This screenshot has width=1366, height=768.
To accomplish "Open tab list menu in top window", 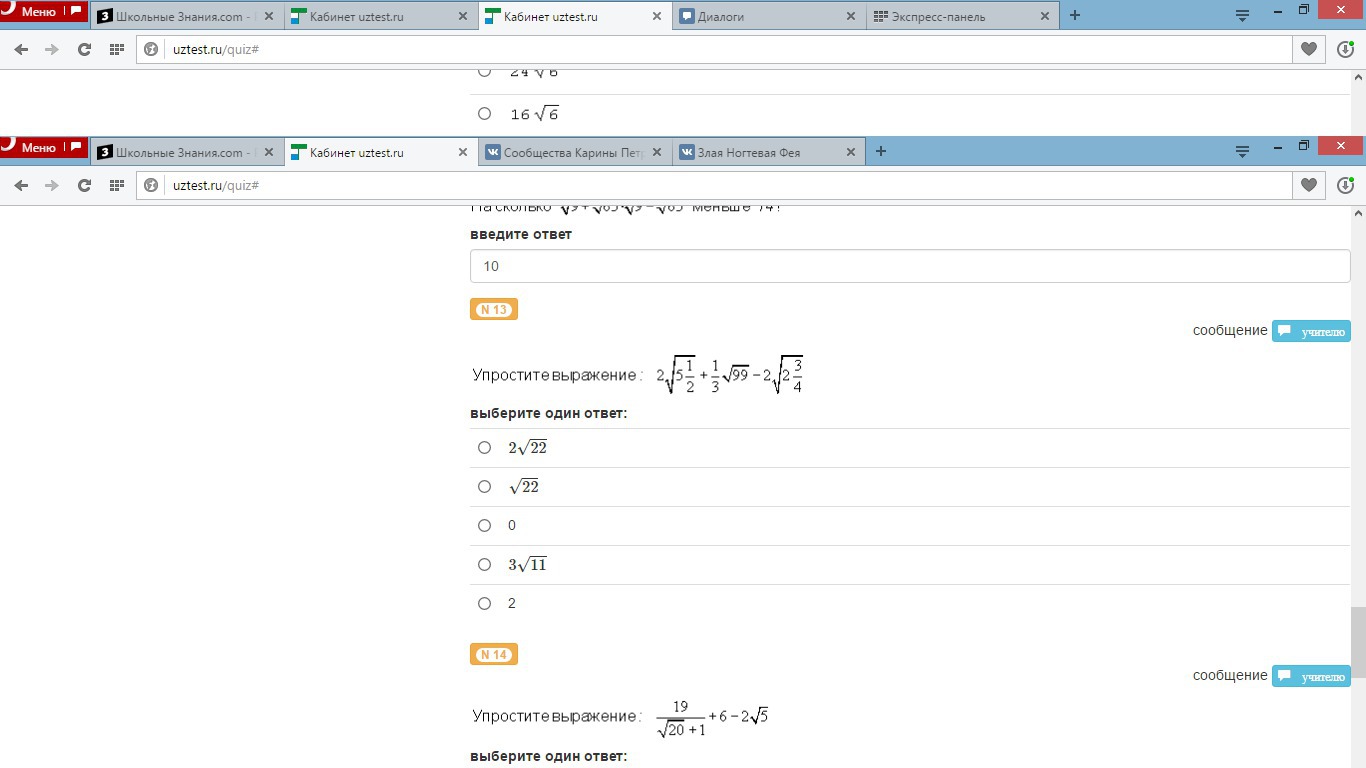I will [1242, 16].
